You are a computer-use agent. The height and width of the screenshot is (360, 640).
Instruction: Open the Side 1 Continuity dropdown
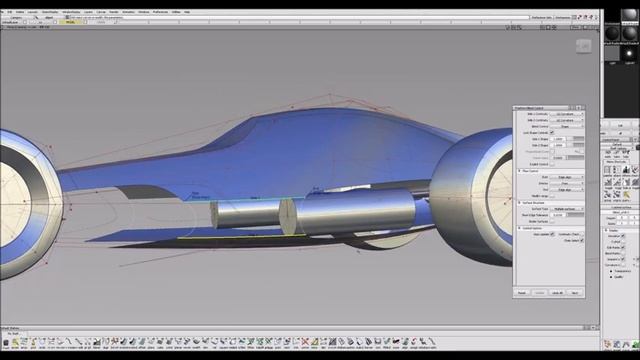[x=567, y=114]
